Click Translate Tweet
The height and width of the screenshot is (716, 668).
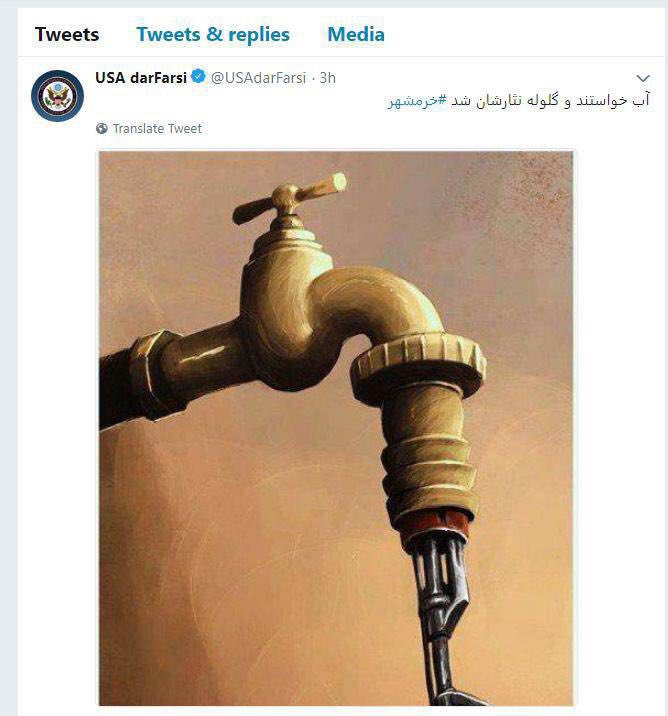click(157, 129)
